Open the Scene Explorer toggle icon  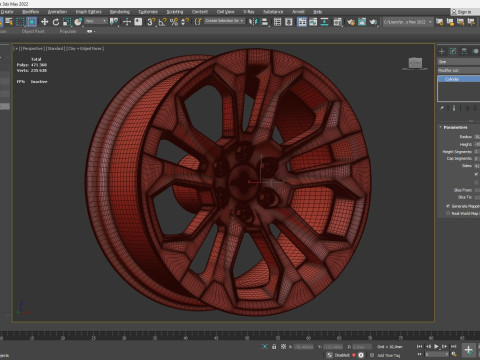(277, 22)
